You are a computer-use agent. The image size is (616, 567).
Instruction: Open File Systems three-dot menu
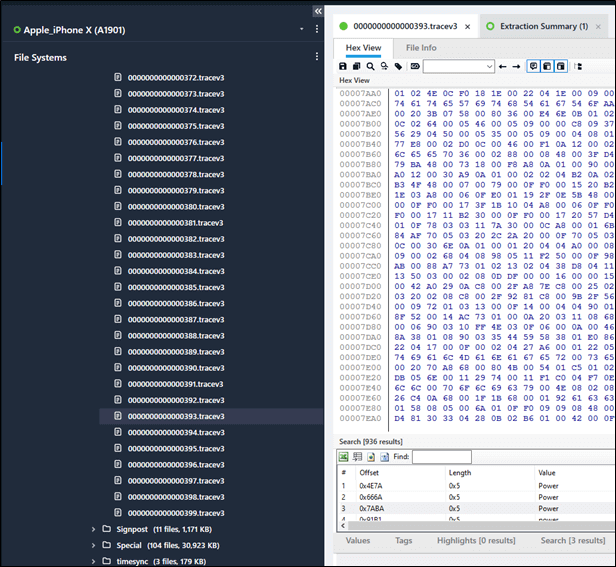tap(317, 57)
